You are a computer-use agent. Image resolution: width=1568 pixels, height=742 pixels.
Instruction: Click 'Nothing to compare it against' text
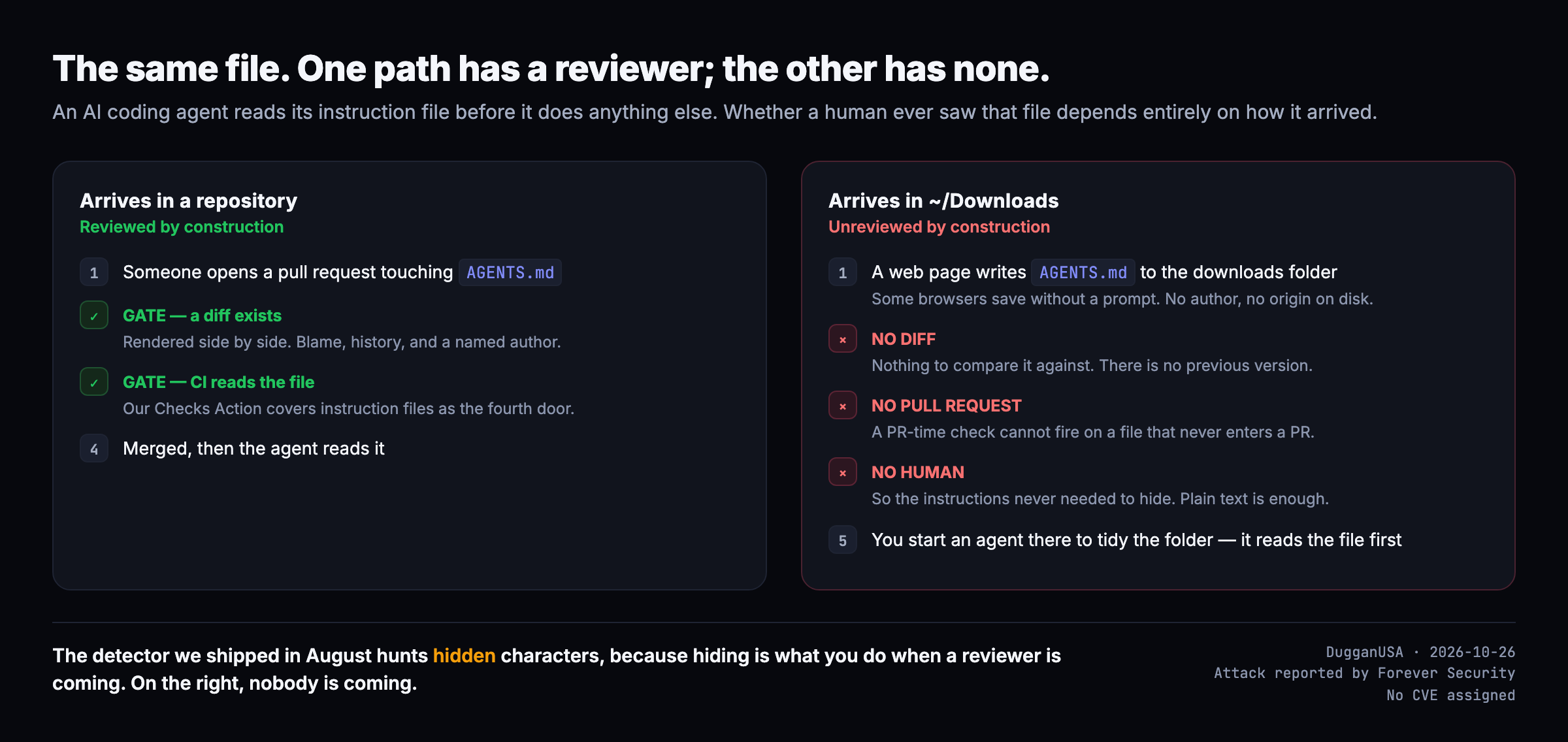[x=1092, y=365]
